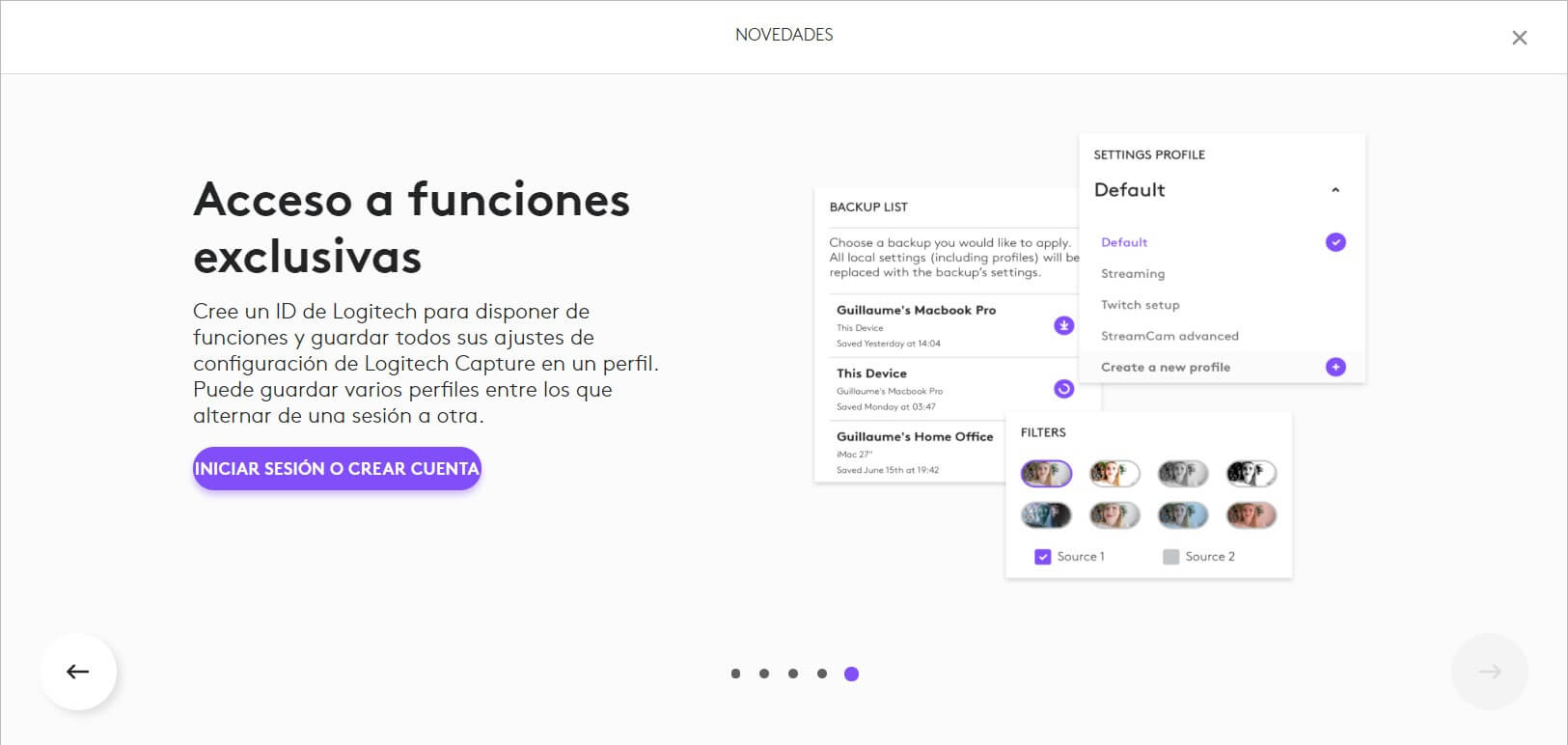Click the BACKUP LIST heading
This screenshot has height=745, width=1568.
click(x=868, y=207)
